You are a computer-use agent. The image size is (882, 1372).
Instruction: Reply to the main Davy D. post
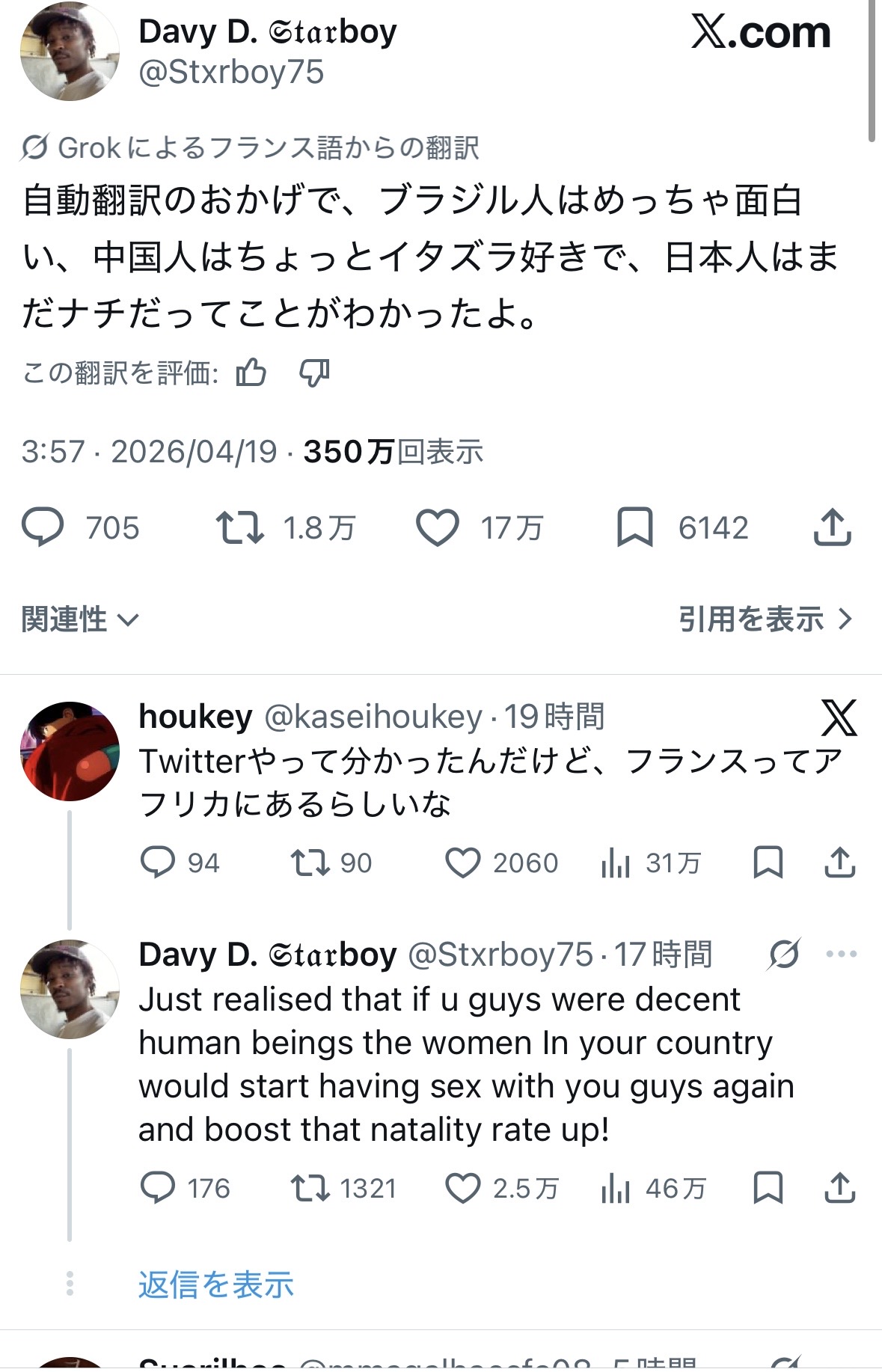click(x=43, y=527)
